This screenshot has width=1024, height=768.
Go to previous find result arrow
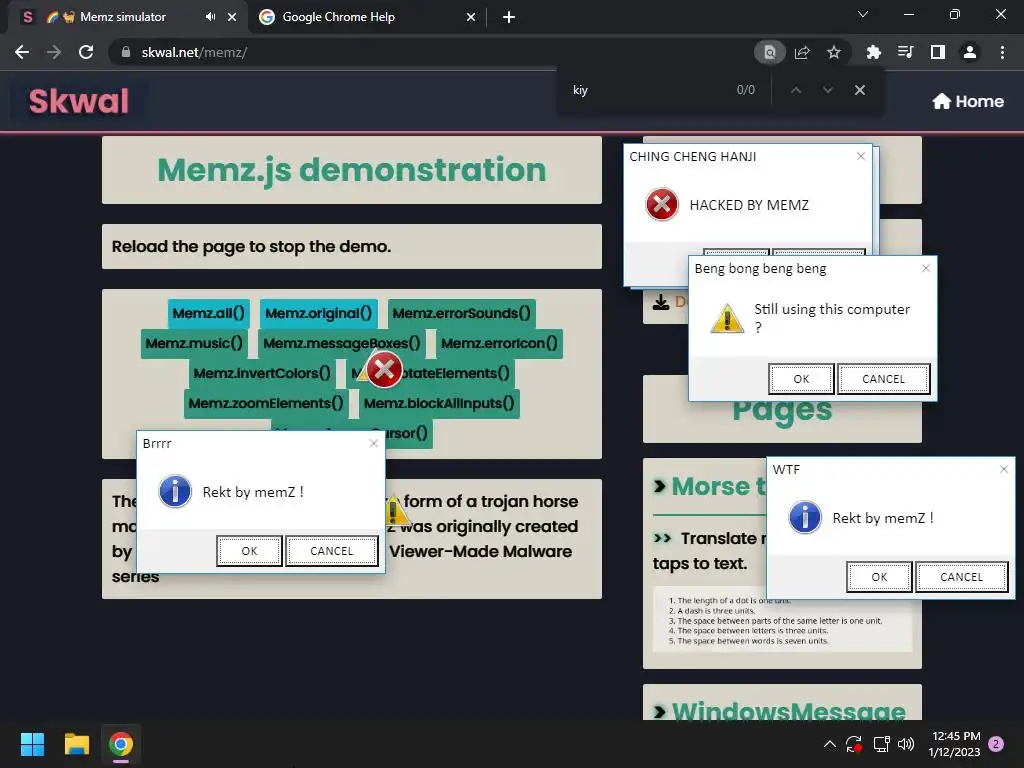point(795,90)
